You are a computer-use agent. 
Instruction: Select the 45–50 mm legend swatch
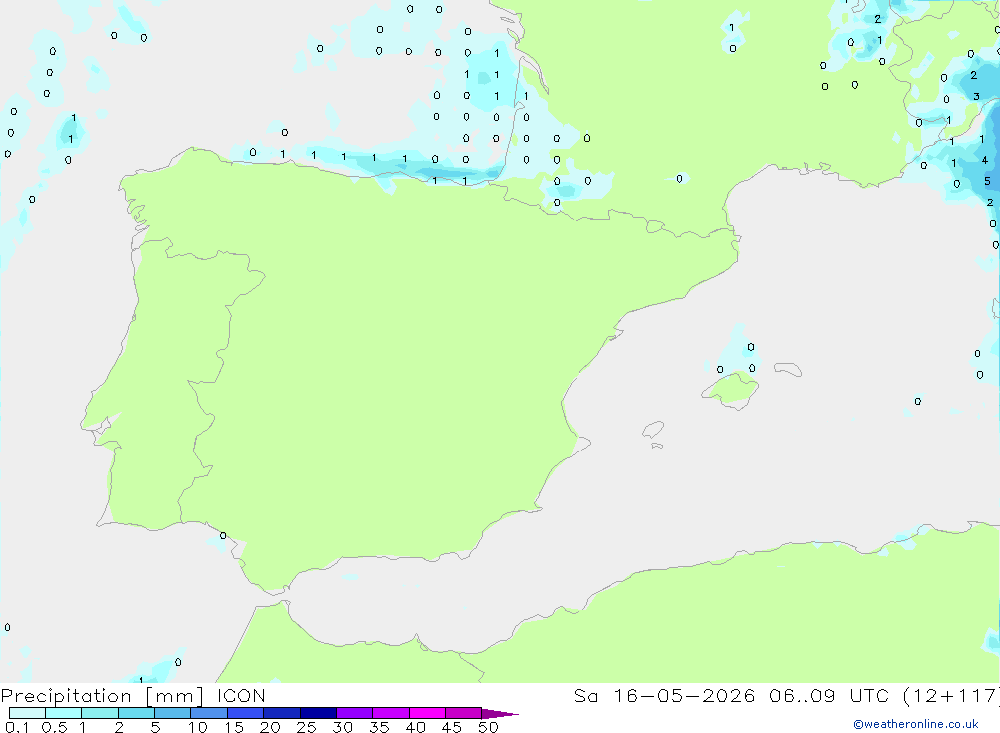464,713
